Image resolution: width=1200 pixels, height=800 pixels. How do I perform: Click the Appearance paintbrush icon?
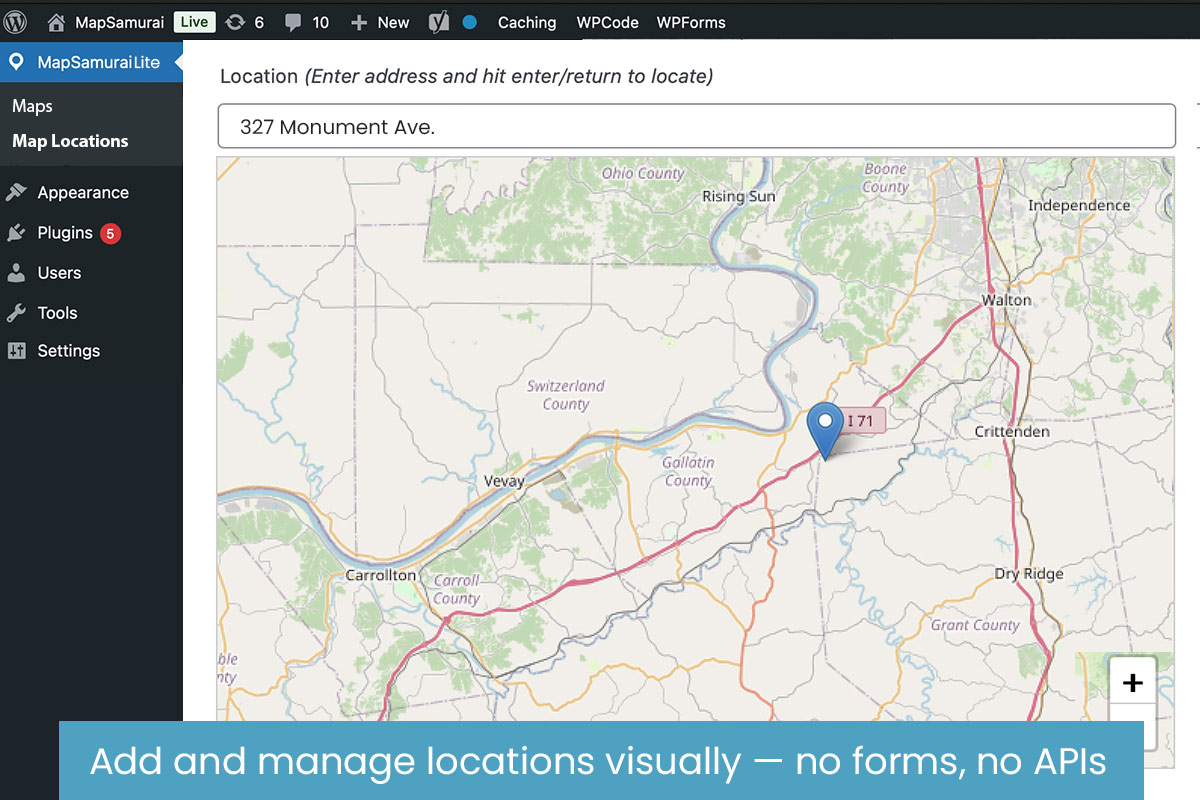tap(16, 193)
